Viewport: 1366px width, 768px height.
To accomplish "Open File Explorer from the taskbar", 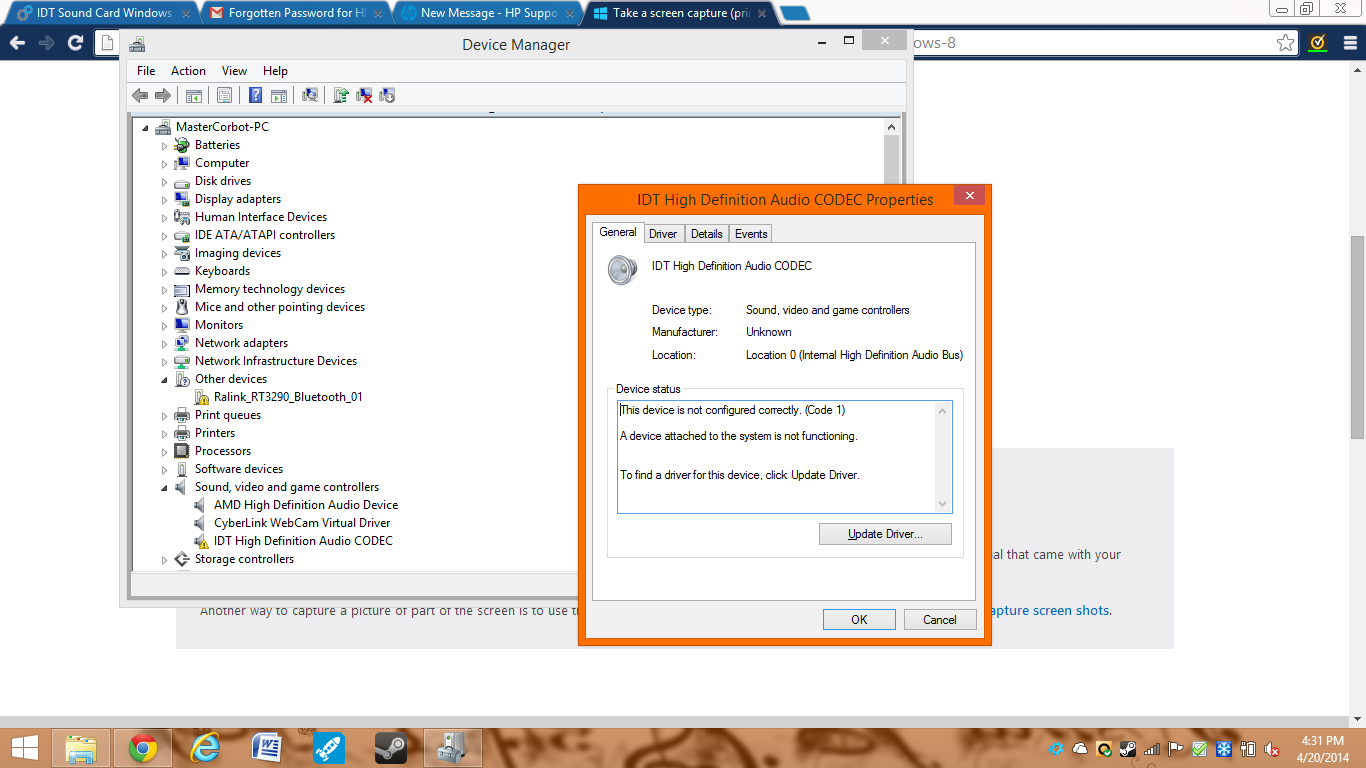I will click(81, 748).
